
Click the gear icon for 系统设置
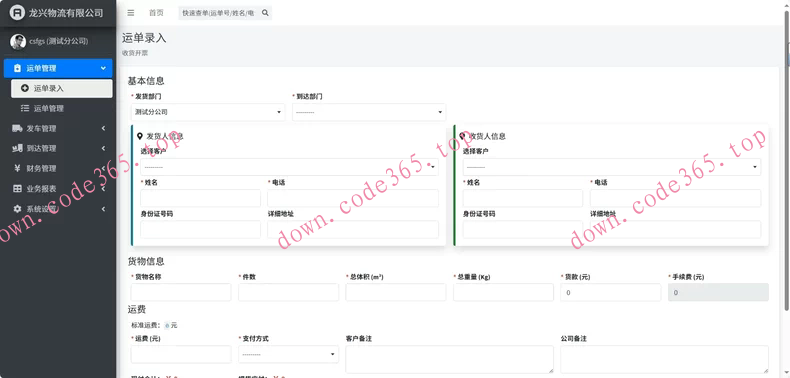pyautogui.click(x=18, y=209)
